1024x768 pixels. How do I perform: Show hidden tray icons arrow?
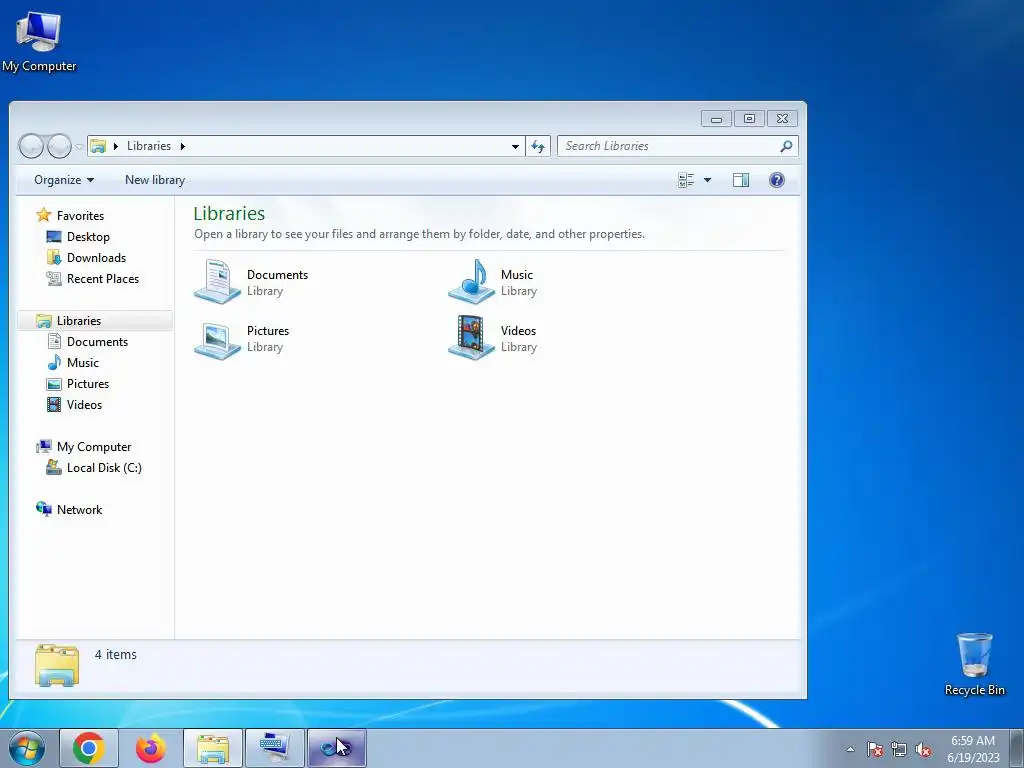[850, 749]
